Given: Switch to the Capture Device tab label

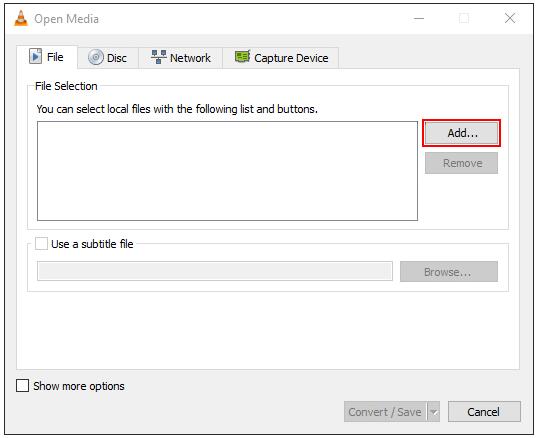Looking at the screenshot, I should tap(291, 58).
